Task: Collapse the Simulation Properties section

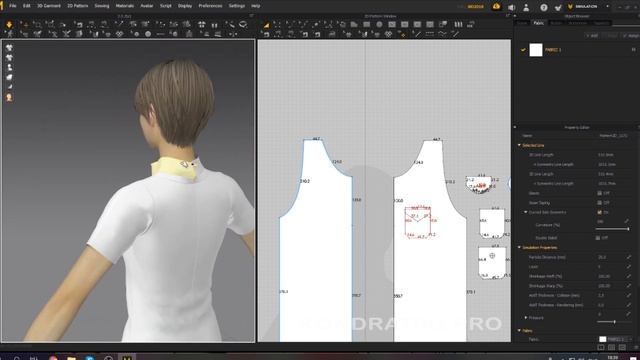Action: tap(519, 247)
